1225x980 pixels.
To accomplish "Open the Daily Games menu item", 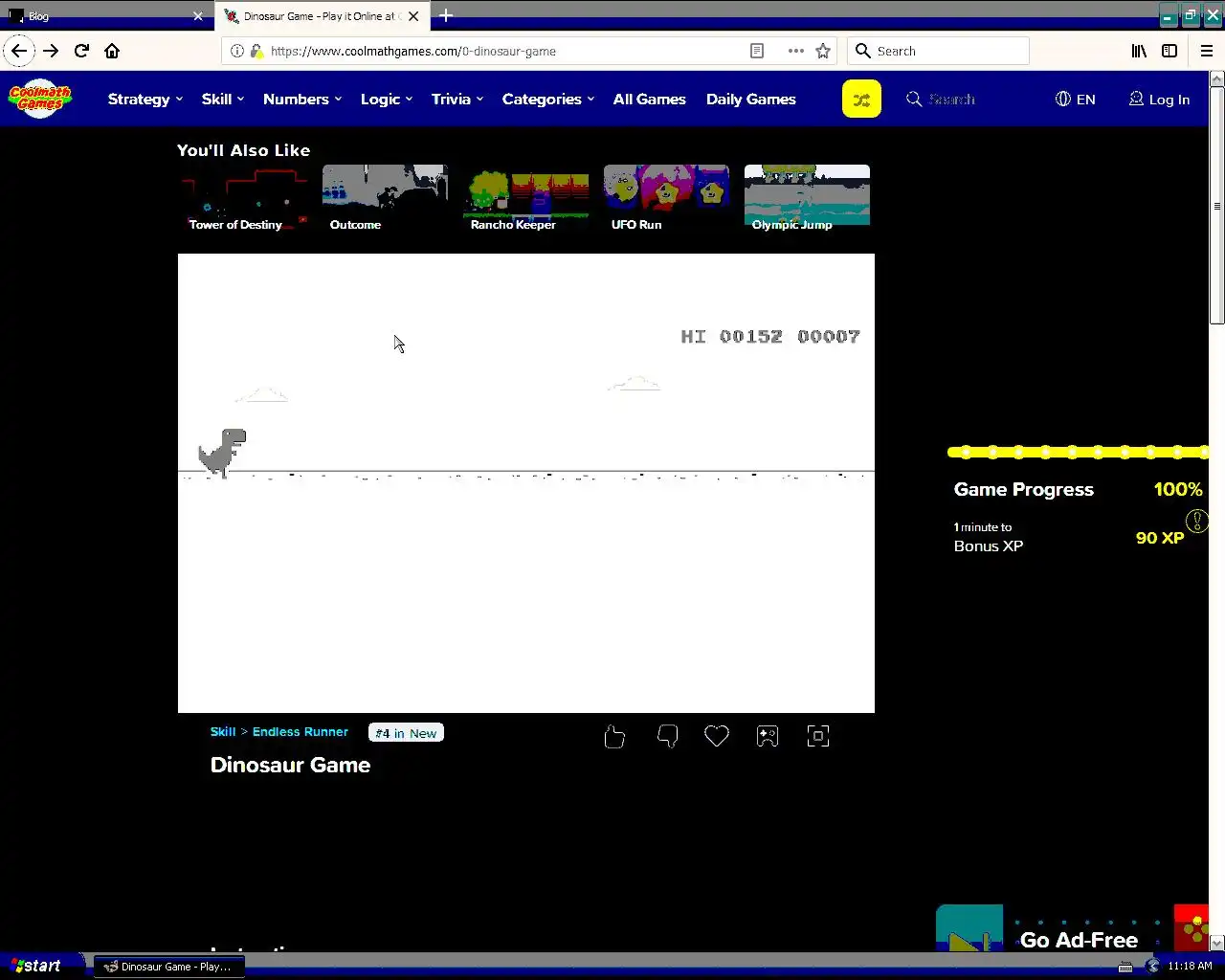I will pyautogui.click(x=751, y=99).
